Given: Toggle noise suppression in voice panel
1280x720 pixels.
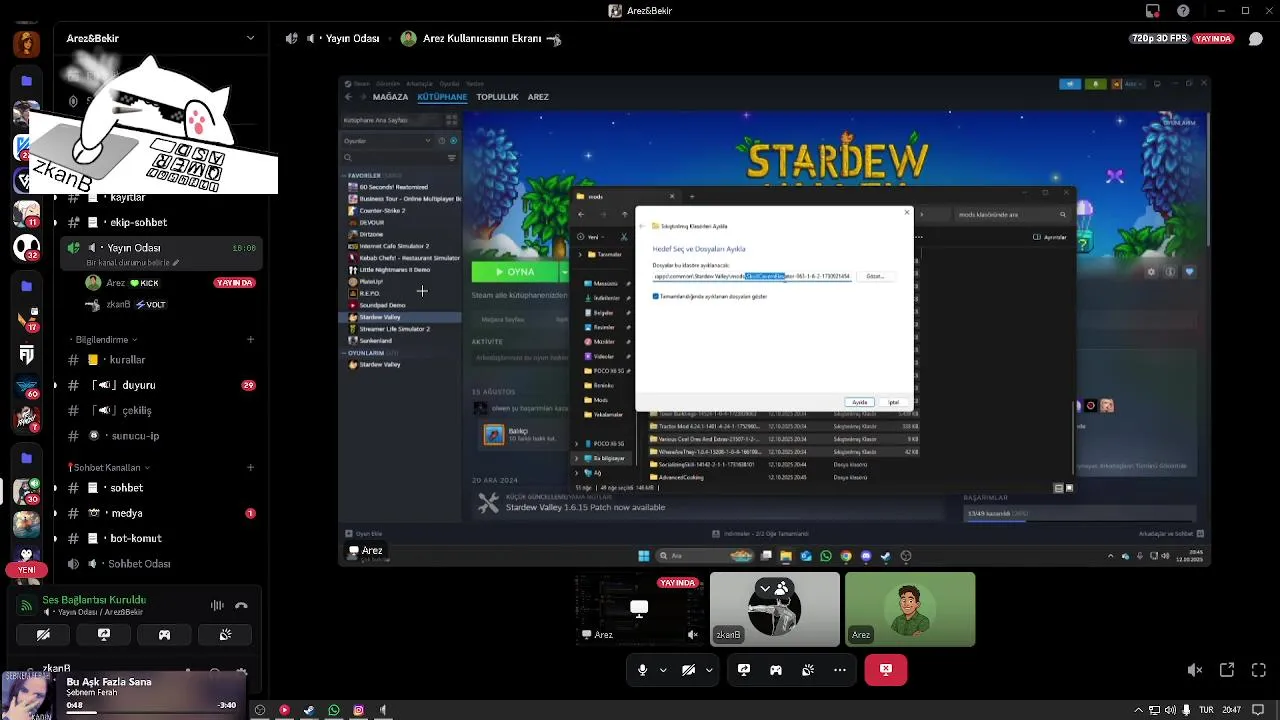Looking at the screenshot, I should click(217, 605).
